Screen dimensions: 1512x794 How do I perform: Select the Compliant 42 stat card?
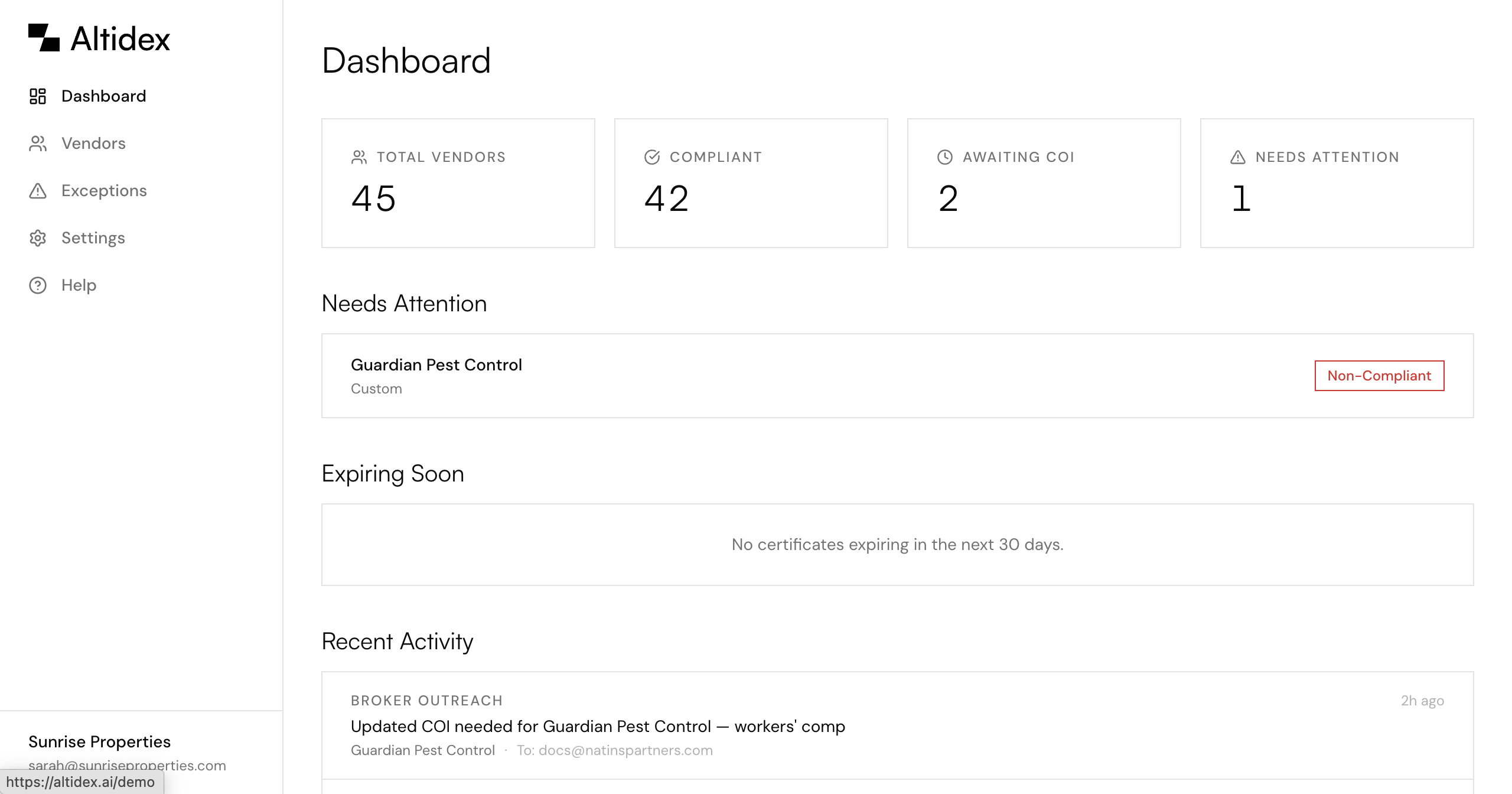(751, 183)
